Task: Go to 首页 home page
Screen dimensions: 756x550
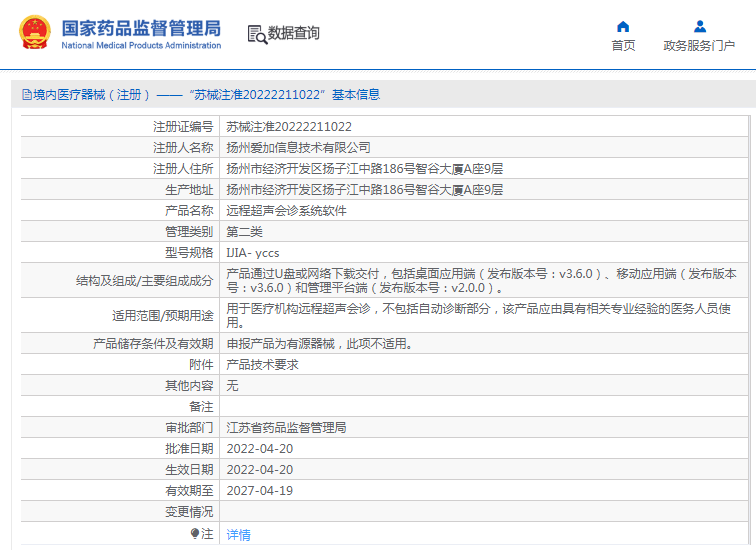Action: pyautogui.click(x=623, y=45)
